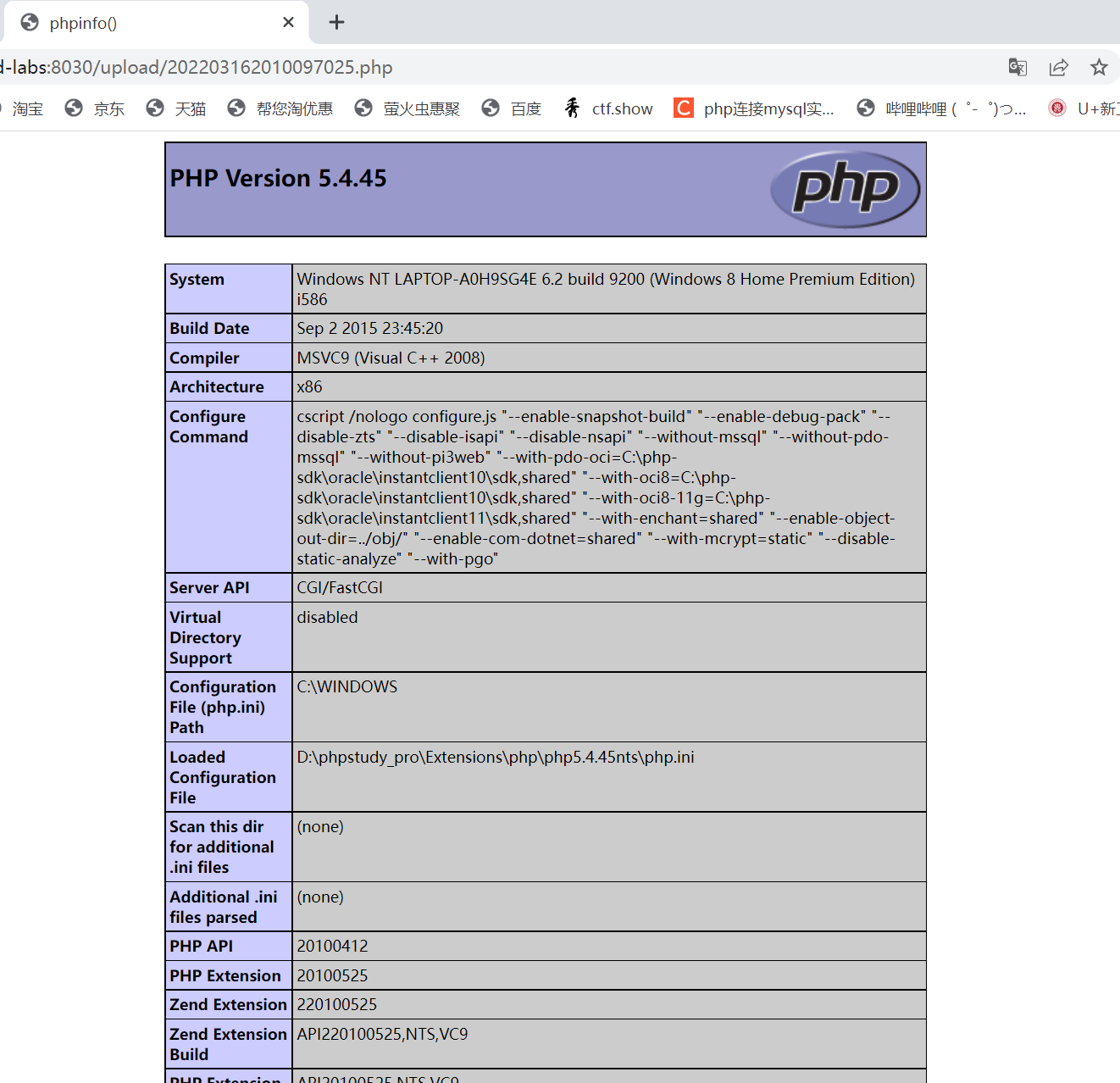Open the php连接mysql bookmark
The height and width of the screenshot is (1083, 1120).
[x=754, y=108]
